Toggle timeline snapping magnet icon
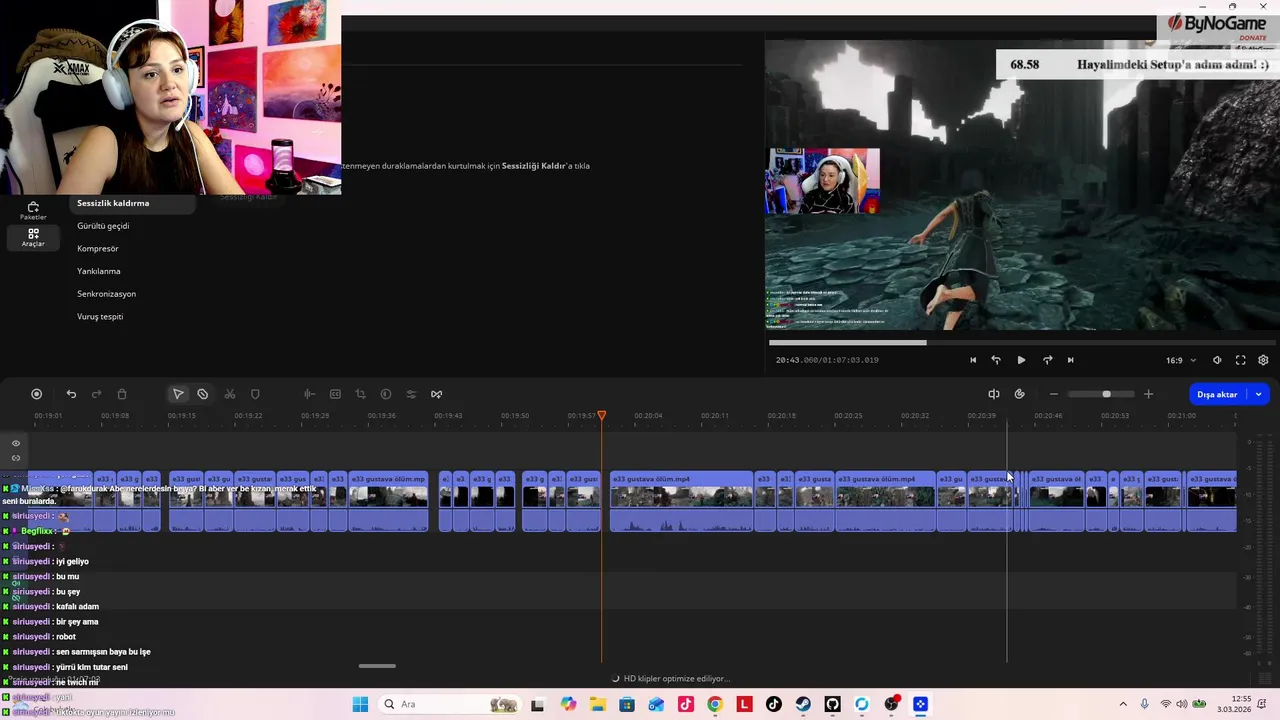1280x720 pixels. pyautogui.click(x=994, y=394)
